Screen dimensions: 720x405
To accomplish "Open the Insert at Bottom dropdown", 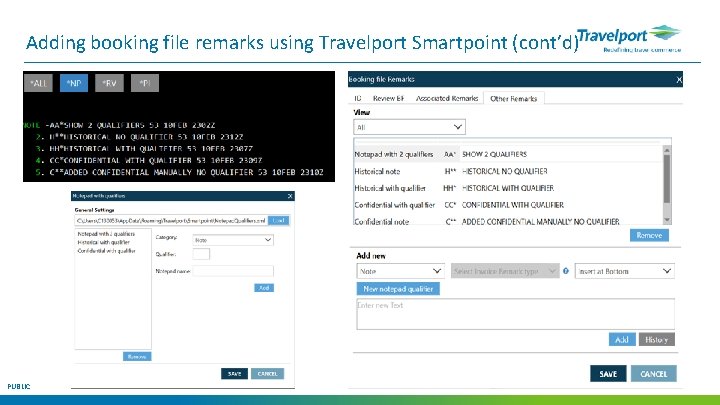I will click(624, 271).
